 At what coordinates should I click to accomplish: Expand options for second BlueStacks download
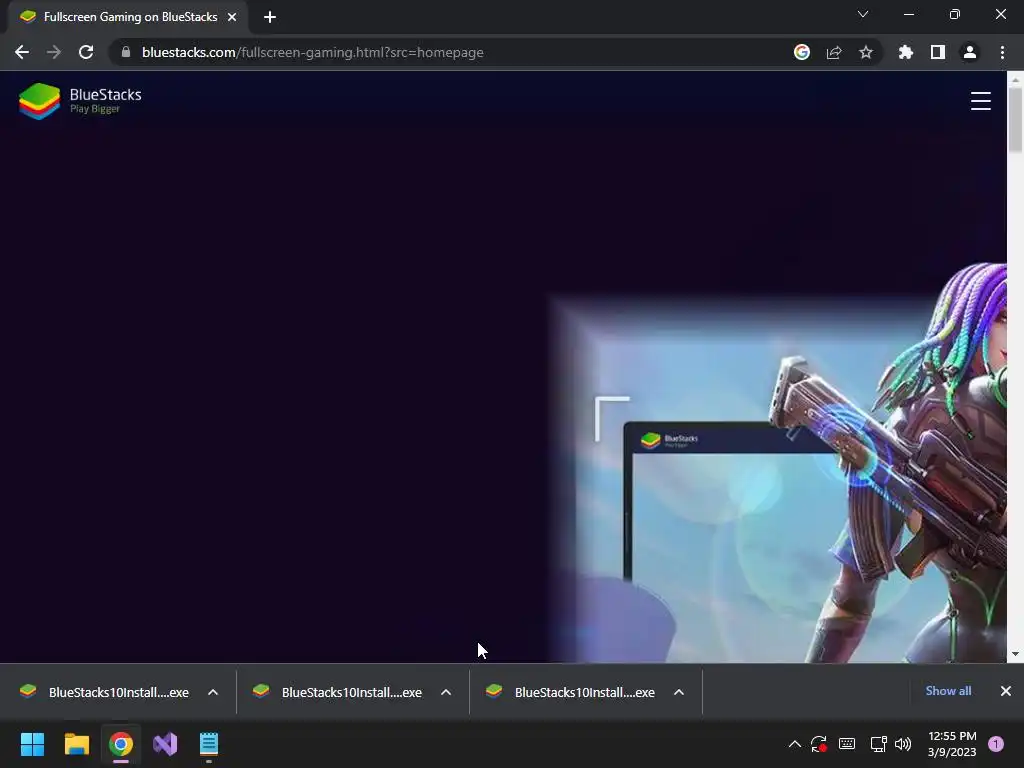click(446, 692)
